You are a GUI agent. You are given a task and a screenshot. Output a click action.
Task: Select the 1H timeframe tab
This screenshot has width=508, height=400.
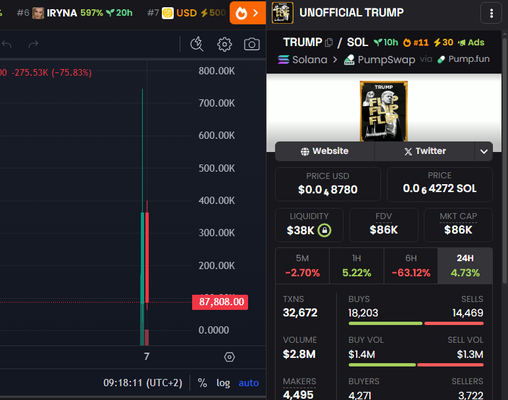click(x=357, y=266)
